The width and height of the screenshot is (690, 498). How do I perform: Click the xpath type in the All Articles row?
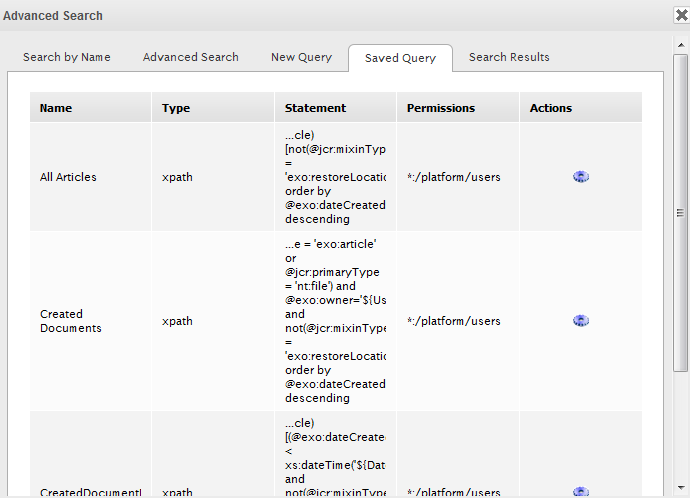[x=177, y=177]
